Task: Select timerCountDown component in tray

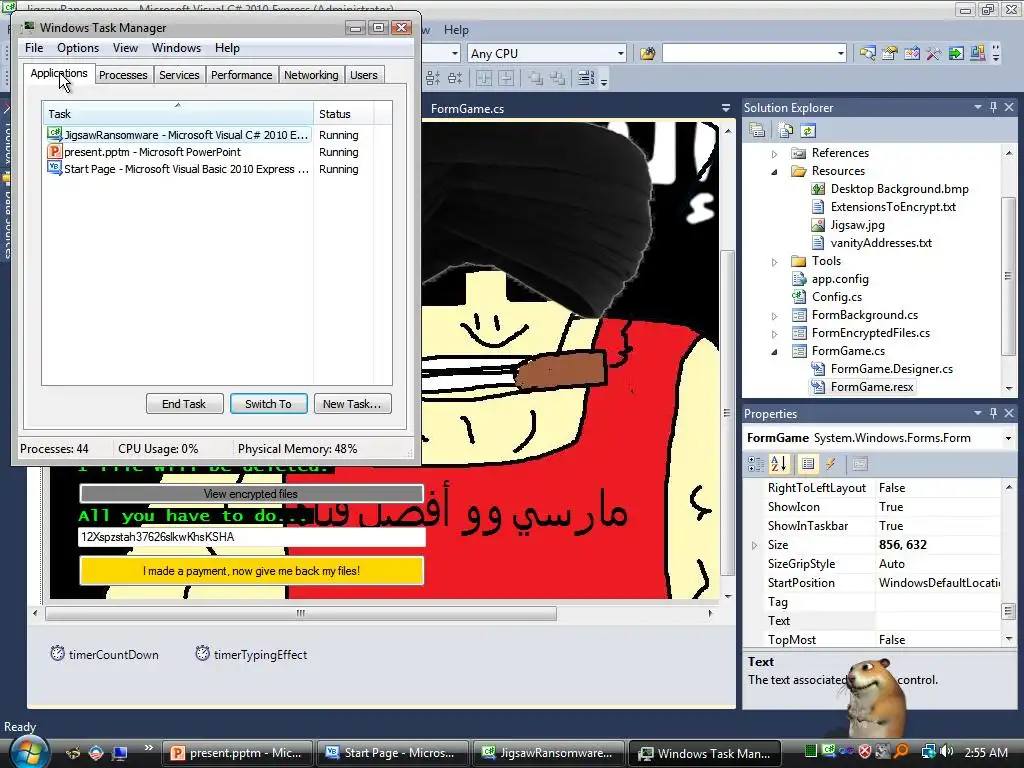Action: (104, 654)
